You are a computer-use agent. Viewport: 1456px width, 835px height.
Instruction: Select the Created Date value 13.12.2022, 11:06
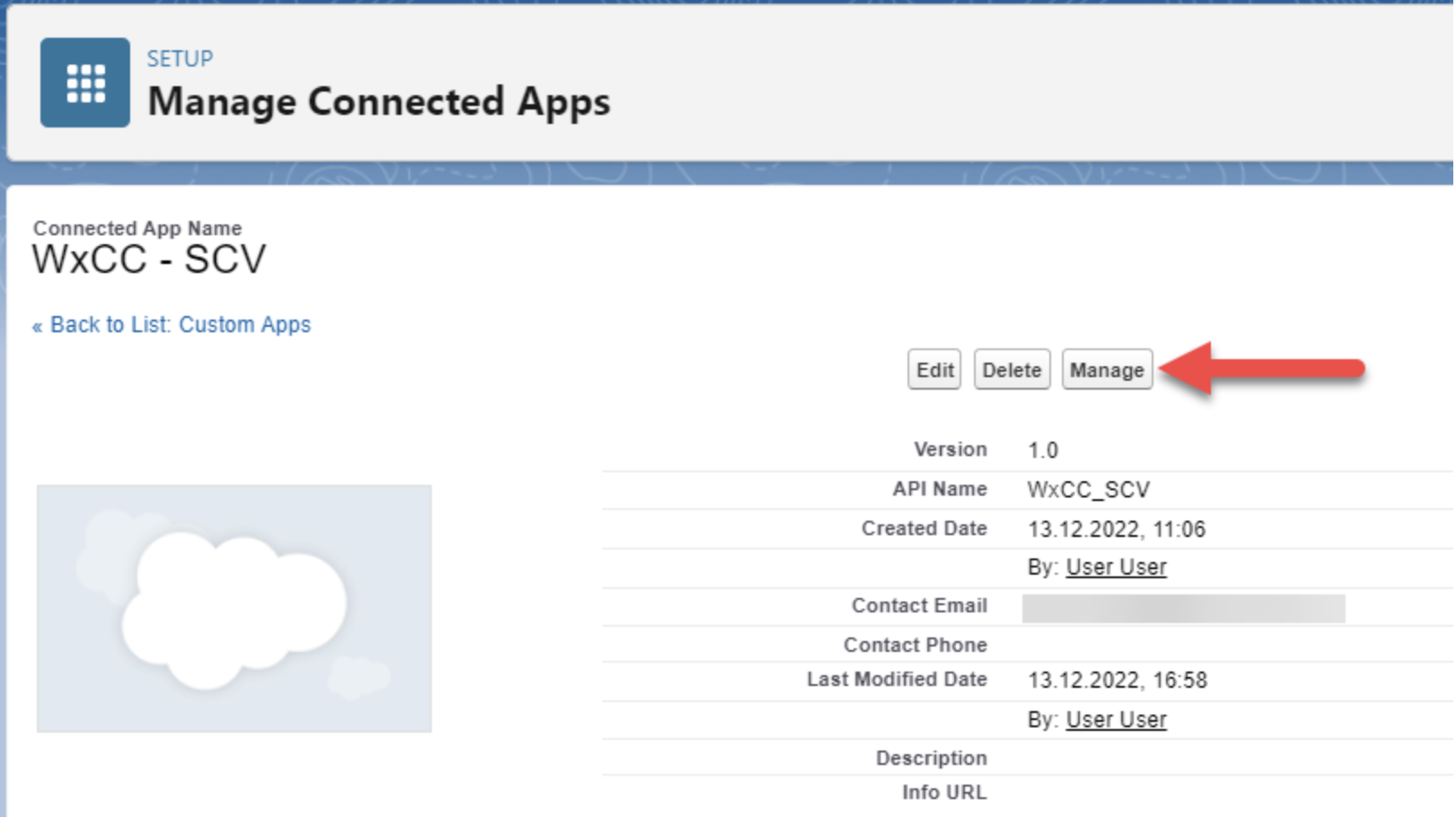tap(1117, 529)
